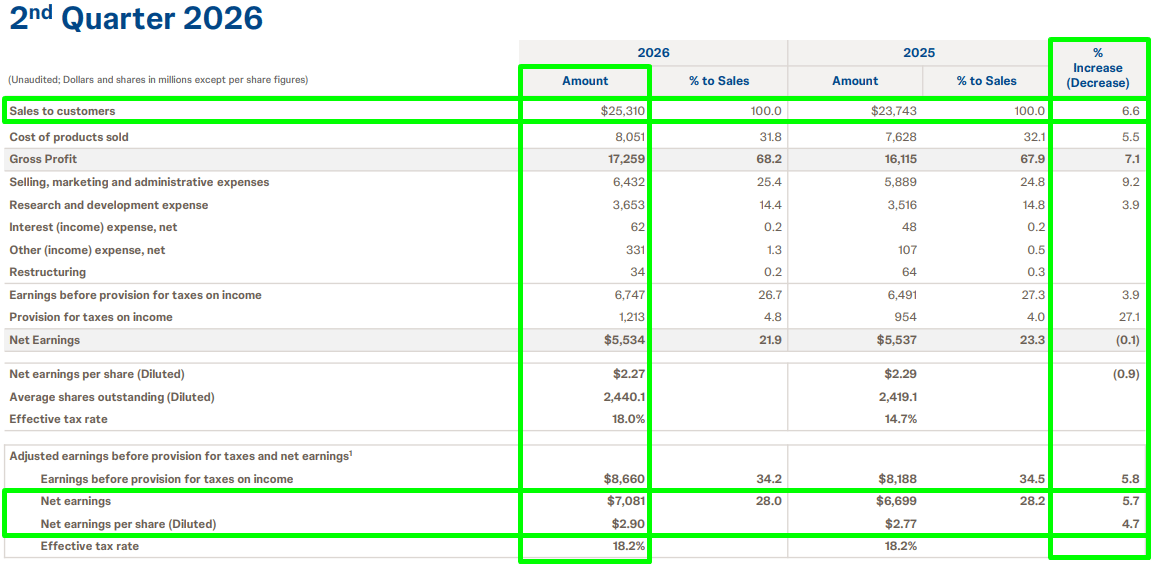
Task: Click the 9.2 percent increase value
Action: 1131,182
